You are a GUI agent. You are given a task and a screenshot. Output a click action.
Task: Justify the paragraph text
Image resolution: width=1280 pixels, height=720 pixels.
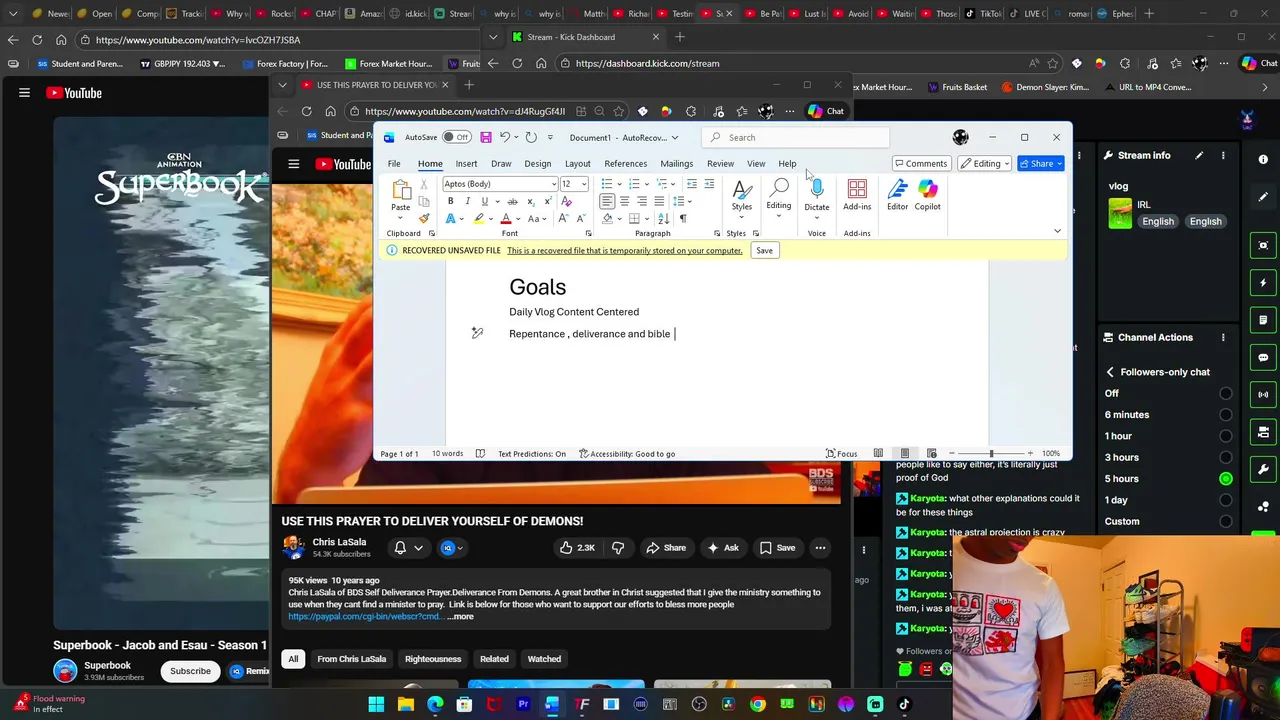click(659, 201)
